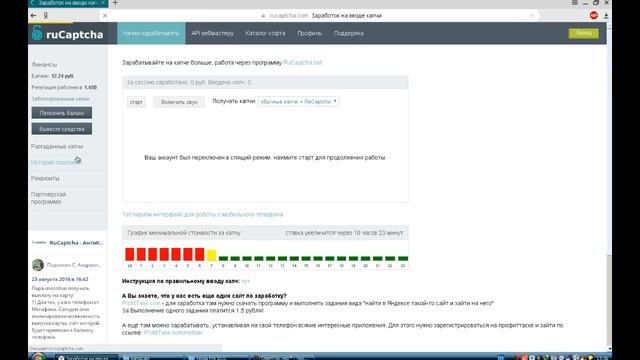Click the старт button
The width and height of the screenshot is (640, 360).
pos(136,102)
